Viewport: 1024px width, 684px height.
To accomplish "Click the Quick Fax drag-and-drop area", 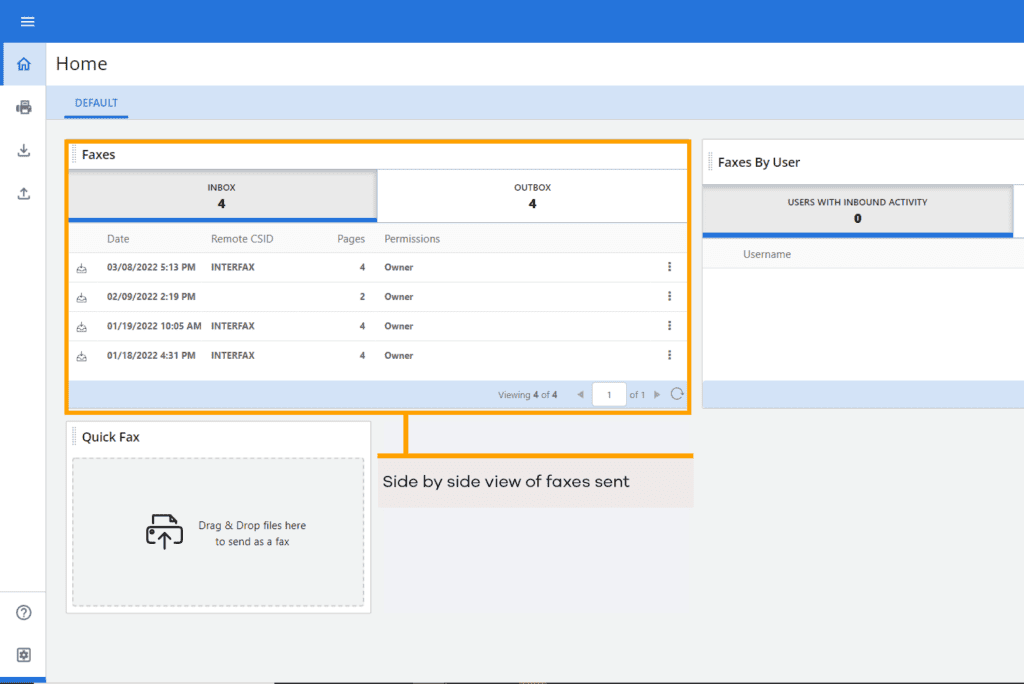I will pyautogui.click(x=218, y=532).
